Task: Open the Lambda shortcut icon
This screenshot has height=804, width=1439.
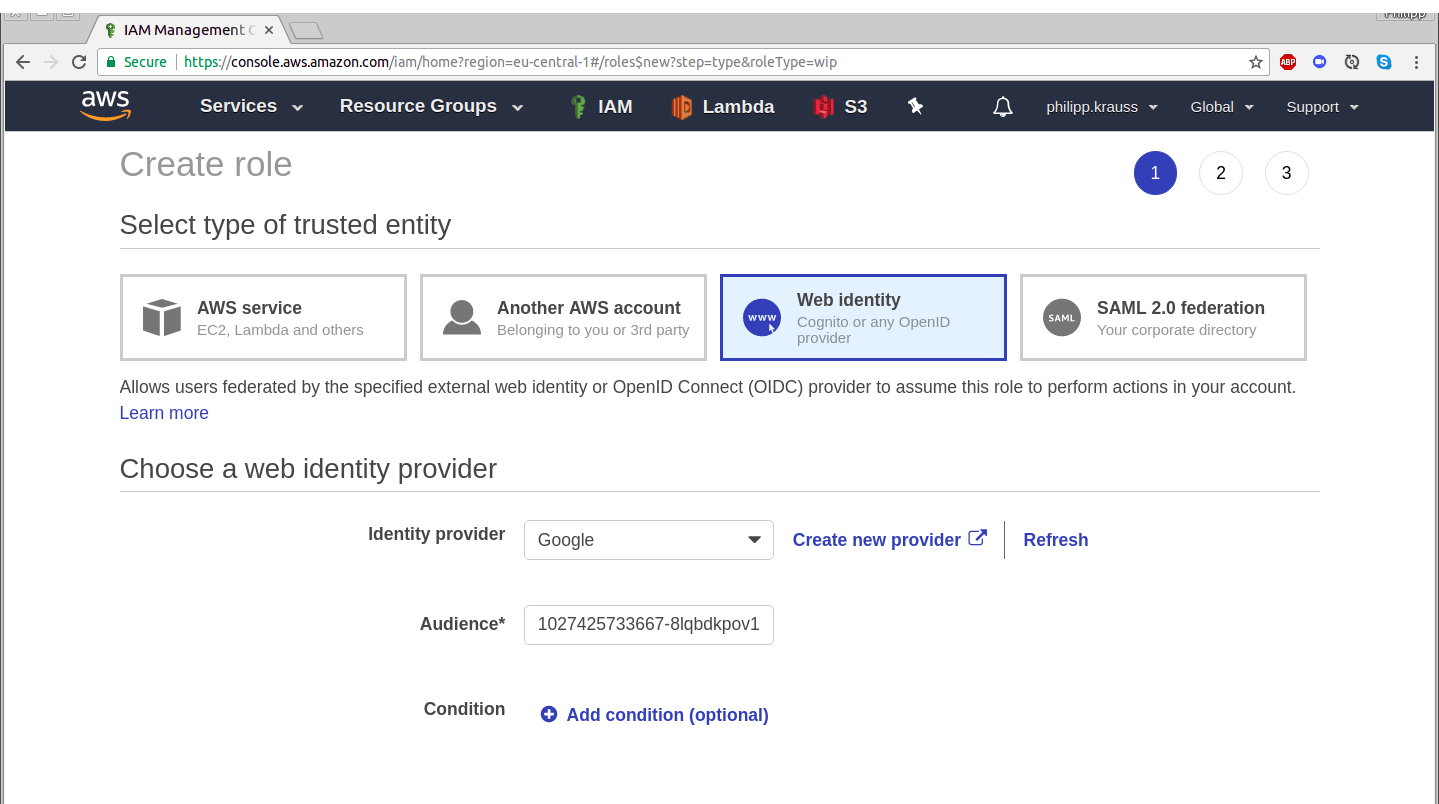Action: click(682, 107)
